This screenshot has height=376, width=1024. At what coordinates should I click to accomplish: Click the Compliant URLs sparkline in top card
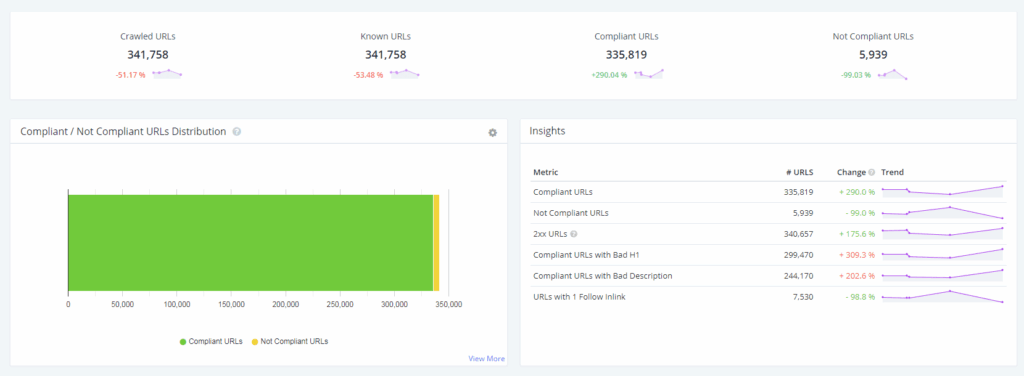[648, 74]
